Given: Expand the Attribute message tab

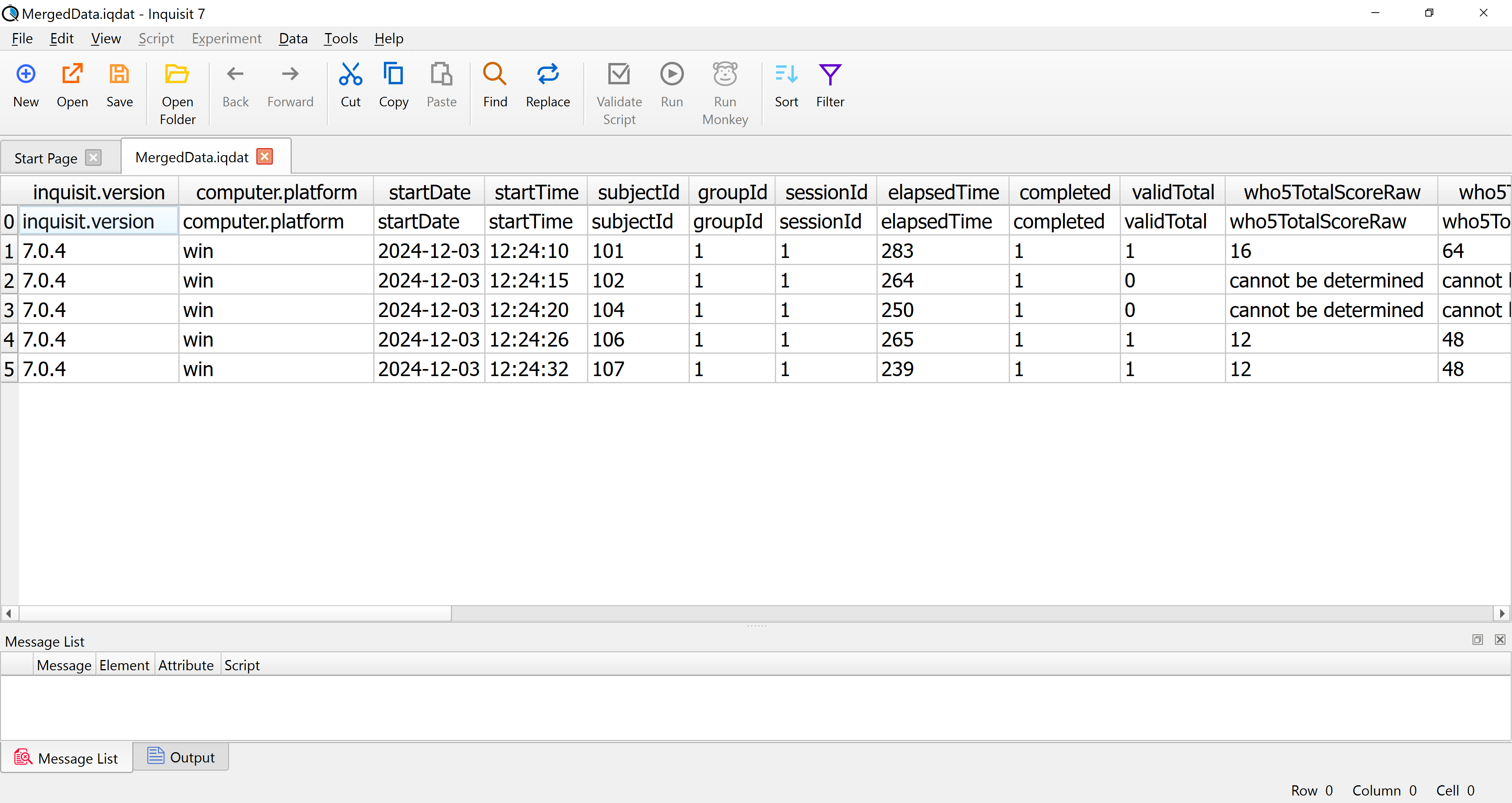Looking at the screenshot, I should coord(186,664).
